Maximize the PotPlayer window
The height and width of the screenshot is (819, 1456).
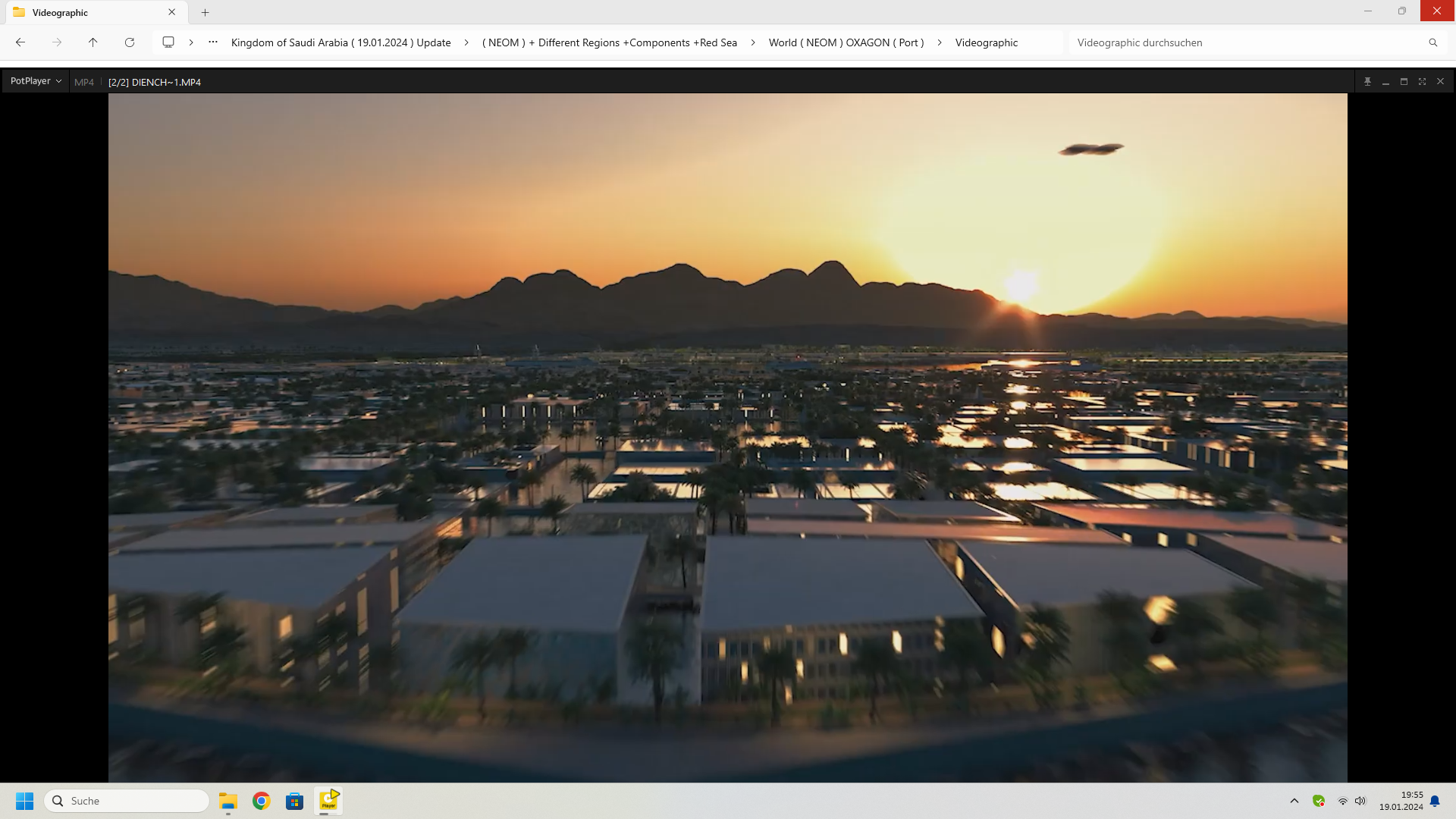click(1404, 81)
